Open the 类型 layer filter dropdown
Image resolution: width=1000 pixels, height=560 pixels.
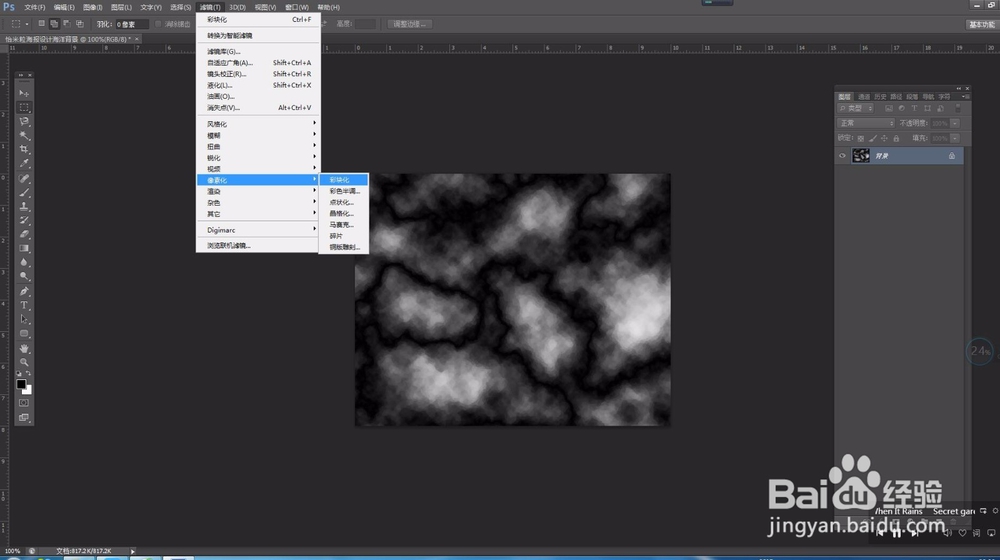coord(856,108)
